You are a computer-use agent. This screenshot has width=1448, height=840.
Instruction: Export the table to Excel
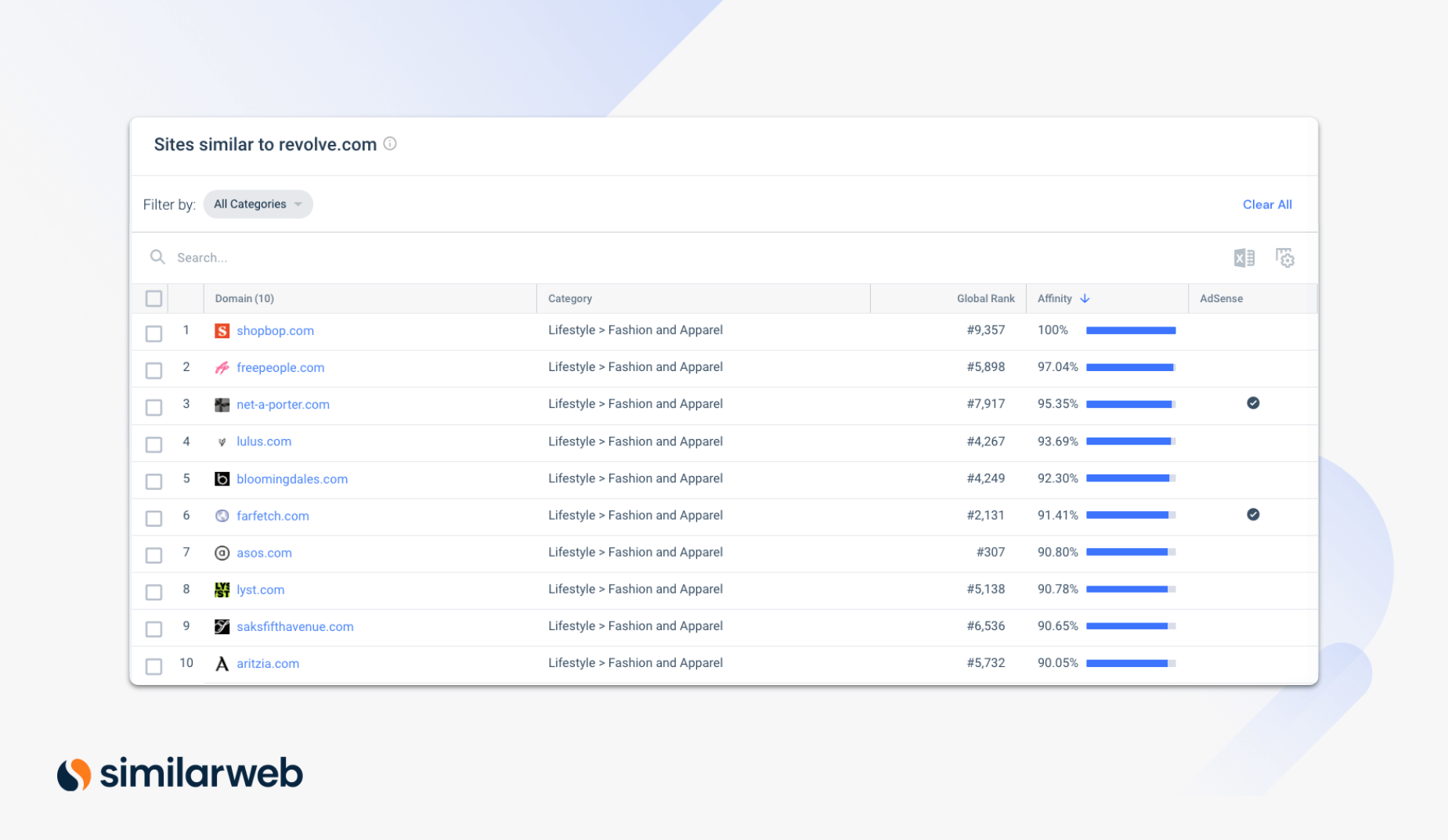click(1244, 257)
